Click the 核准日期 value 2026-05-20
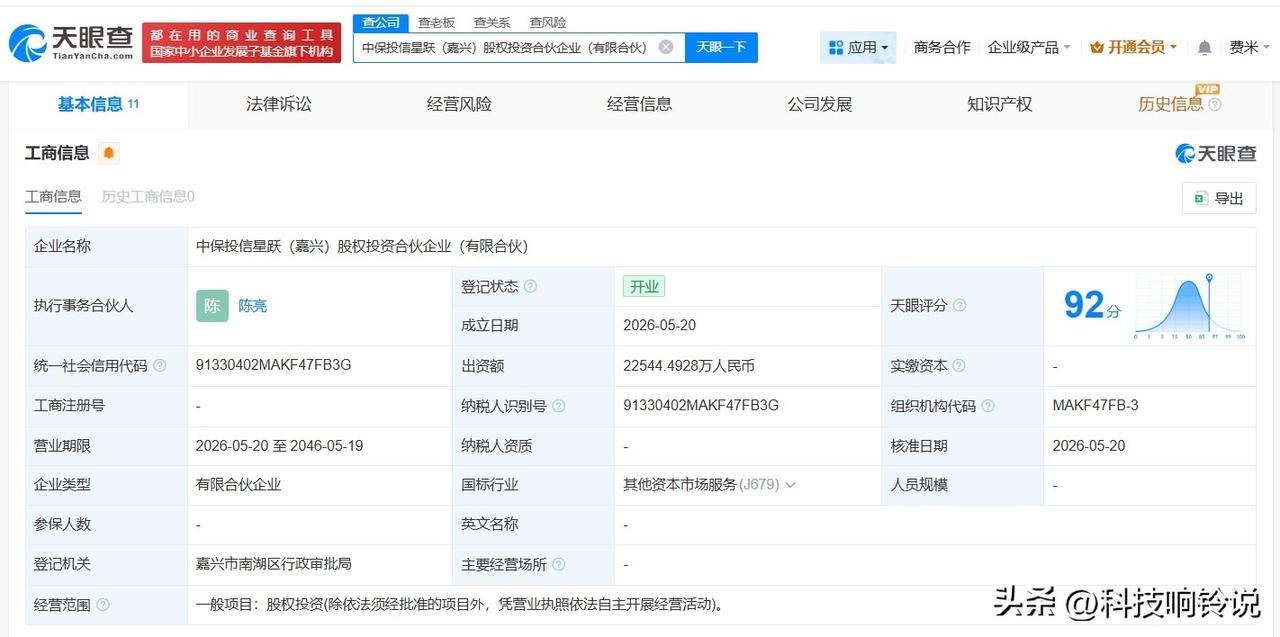Screen dimensions: 1280x637 (1089, 446)
